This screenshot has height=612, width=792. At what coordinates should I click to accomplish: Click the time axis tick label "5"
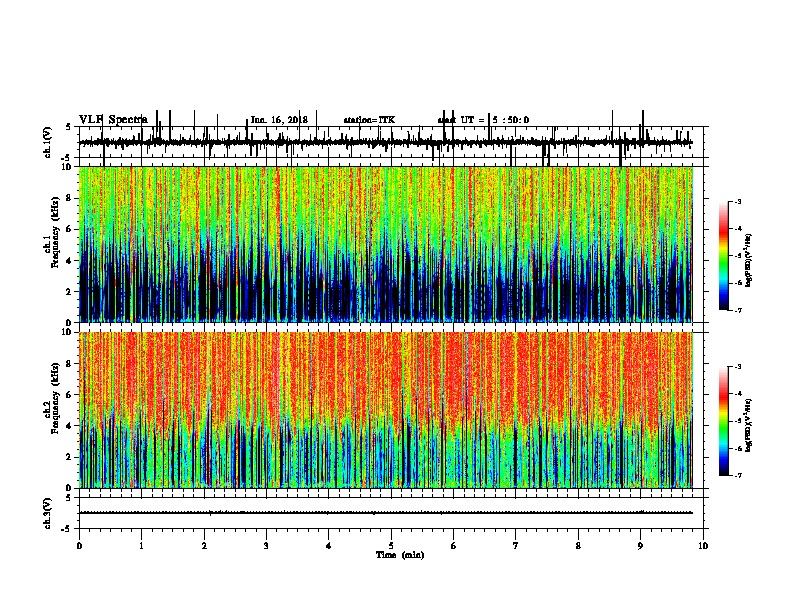pos(391,546)
